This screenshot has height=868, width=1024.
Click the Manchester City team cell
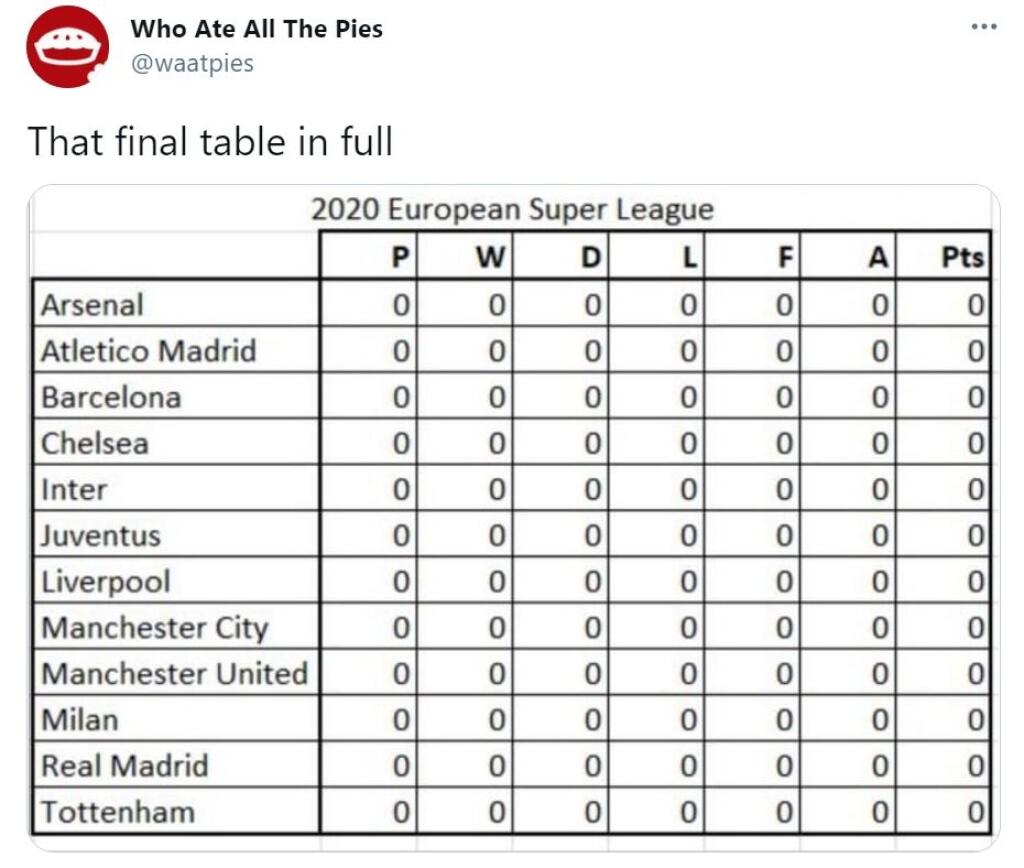click(176, 627)
